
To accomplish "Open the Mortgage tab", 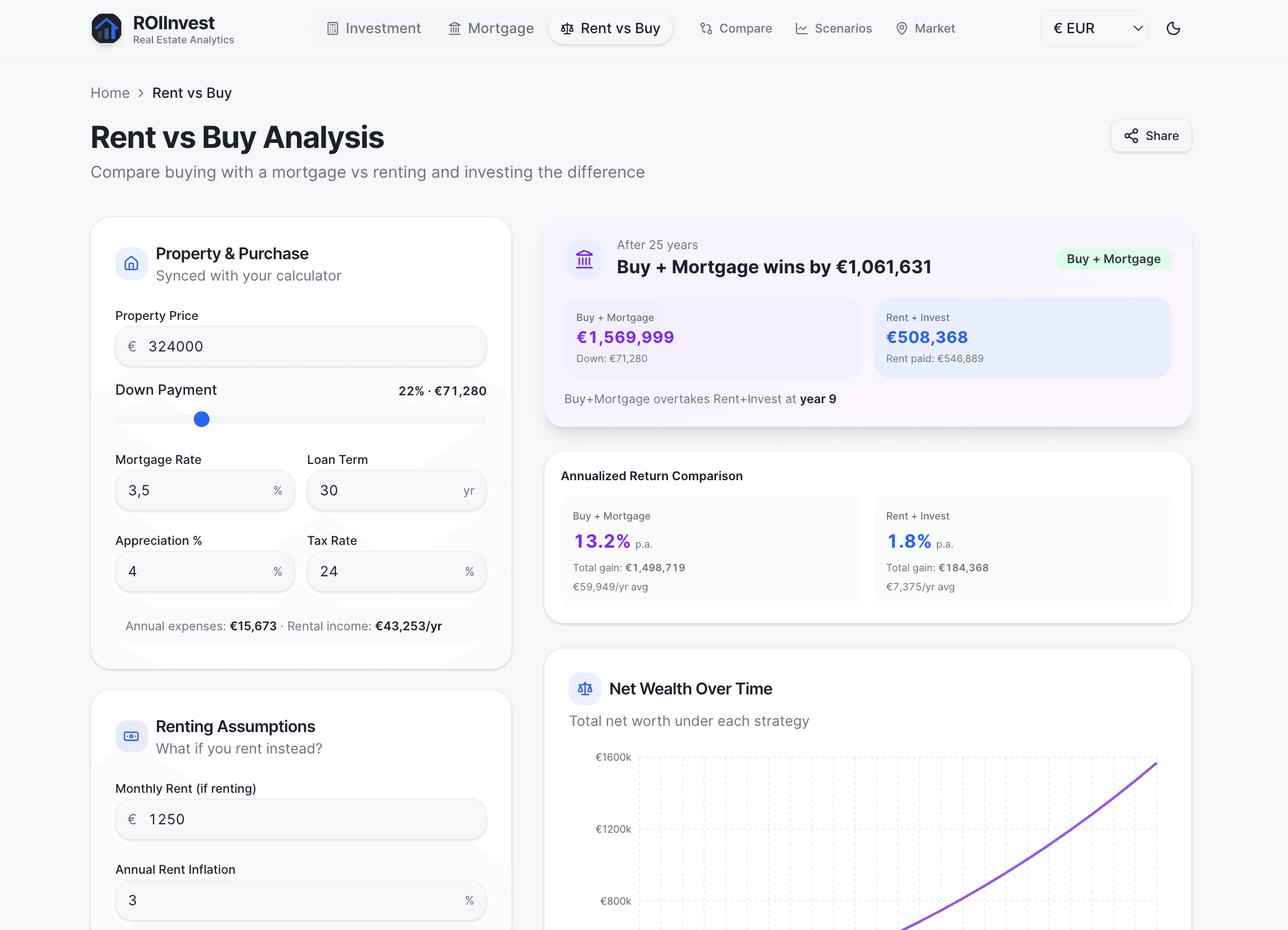I will [490, 28].
